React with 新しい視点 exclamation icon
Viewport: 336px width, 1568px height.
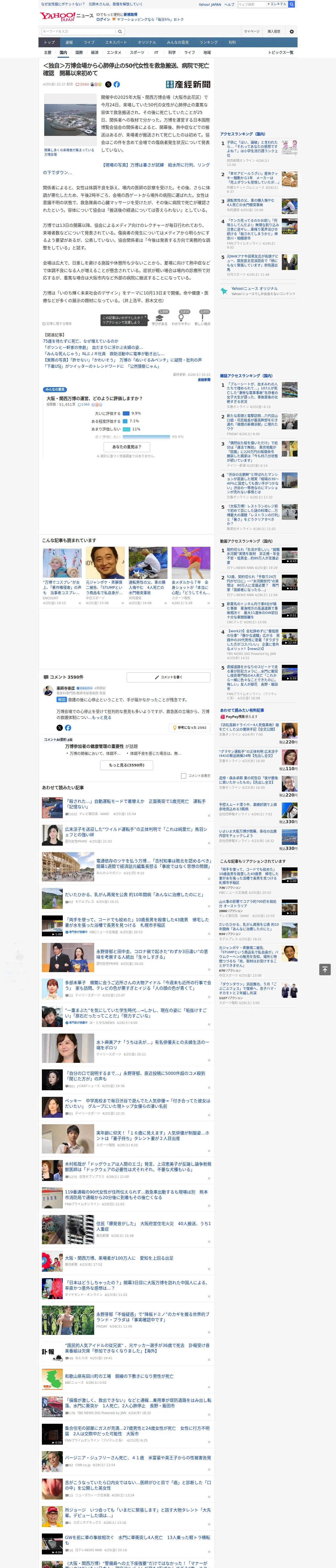pos(203,318)
